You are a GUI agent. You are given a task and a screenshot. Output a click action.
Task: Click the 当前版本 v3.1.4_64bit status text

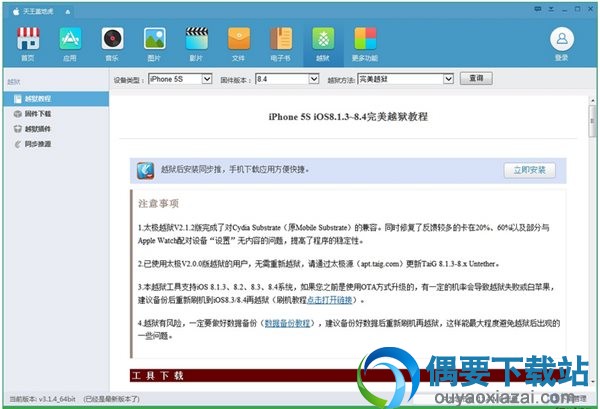coord(42,399)
